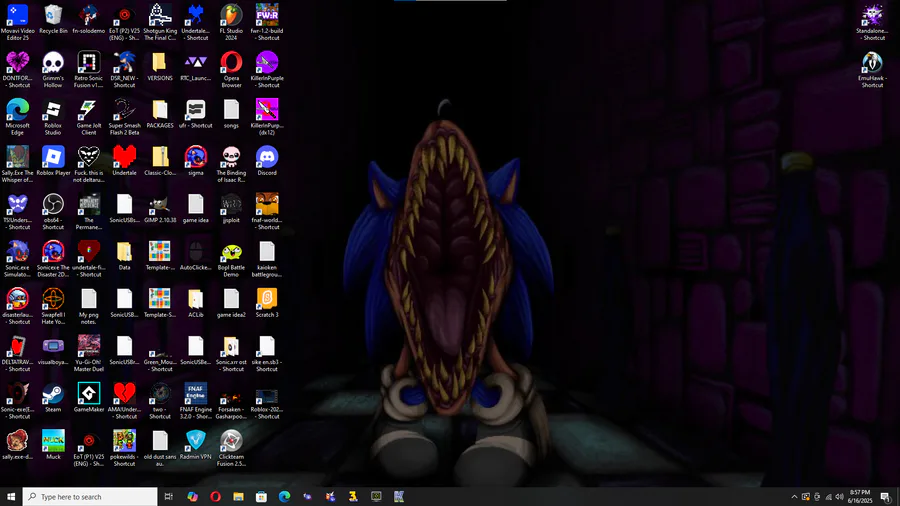Open Task View from the taskbar
Screen dimensions: 900x506
point(169,497)
